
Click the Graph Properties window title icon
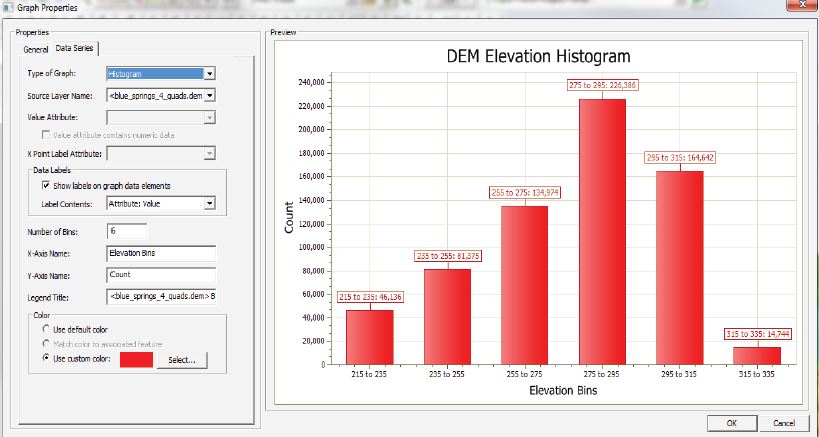coord(8,6)
